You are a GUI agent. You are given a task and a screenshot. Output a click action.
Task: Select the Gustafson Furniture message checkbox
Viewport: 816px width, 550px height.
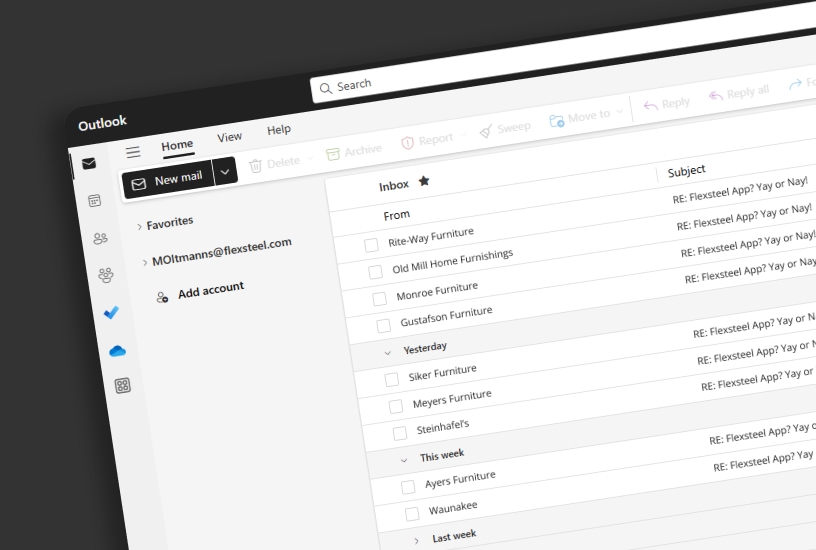[384, 326]
